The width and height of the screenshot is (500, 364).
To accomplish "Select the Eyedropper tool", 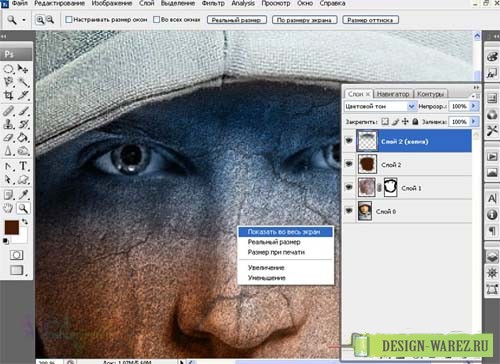I will tap(23, 194).
